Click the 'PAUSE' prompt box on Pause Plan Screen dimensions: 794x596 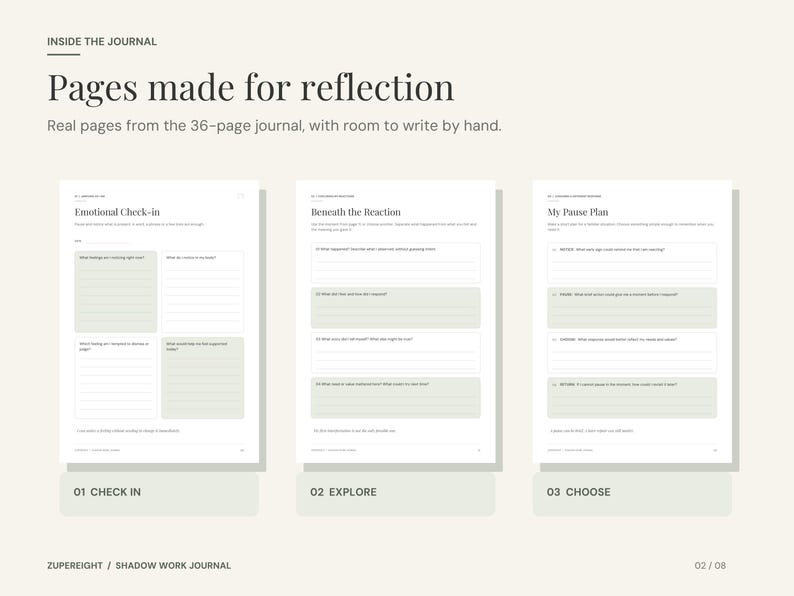[x=632, y=308]
